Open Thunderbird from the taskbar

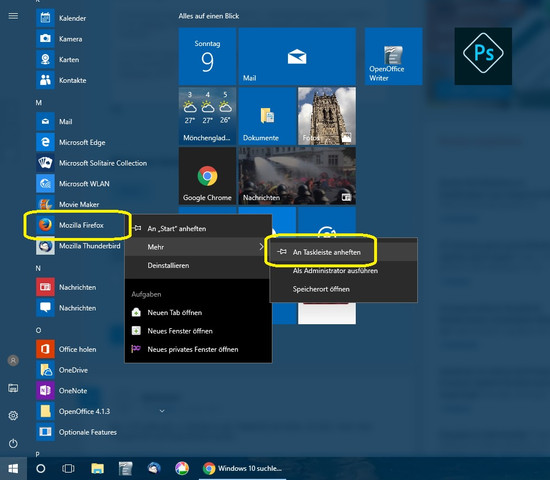(x=154, y=468)
